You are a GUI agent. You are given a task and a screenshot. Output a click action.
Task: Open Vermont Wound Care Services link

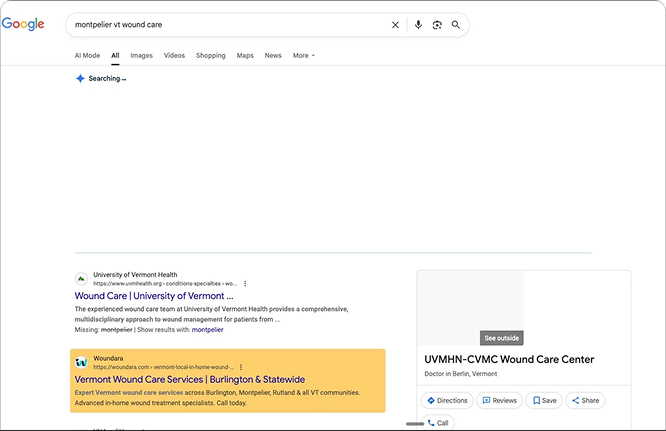tap(190, 379)
